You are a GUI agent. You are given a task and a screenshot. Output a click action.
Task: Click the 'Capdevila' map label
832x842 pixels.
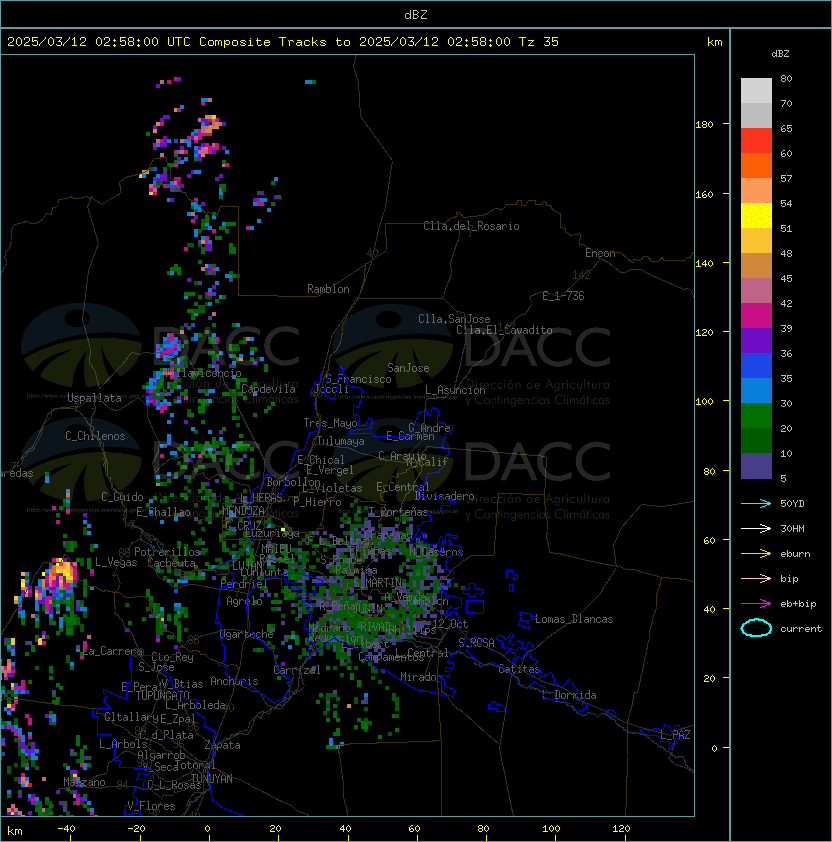click(269, 389)
